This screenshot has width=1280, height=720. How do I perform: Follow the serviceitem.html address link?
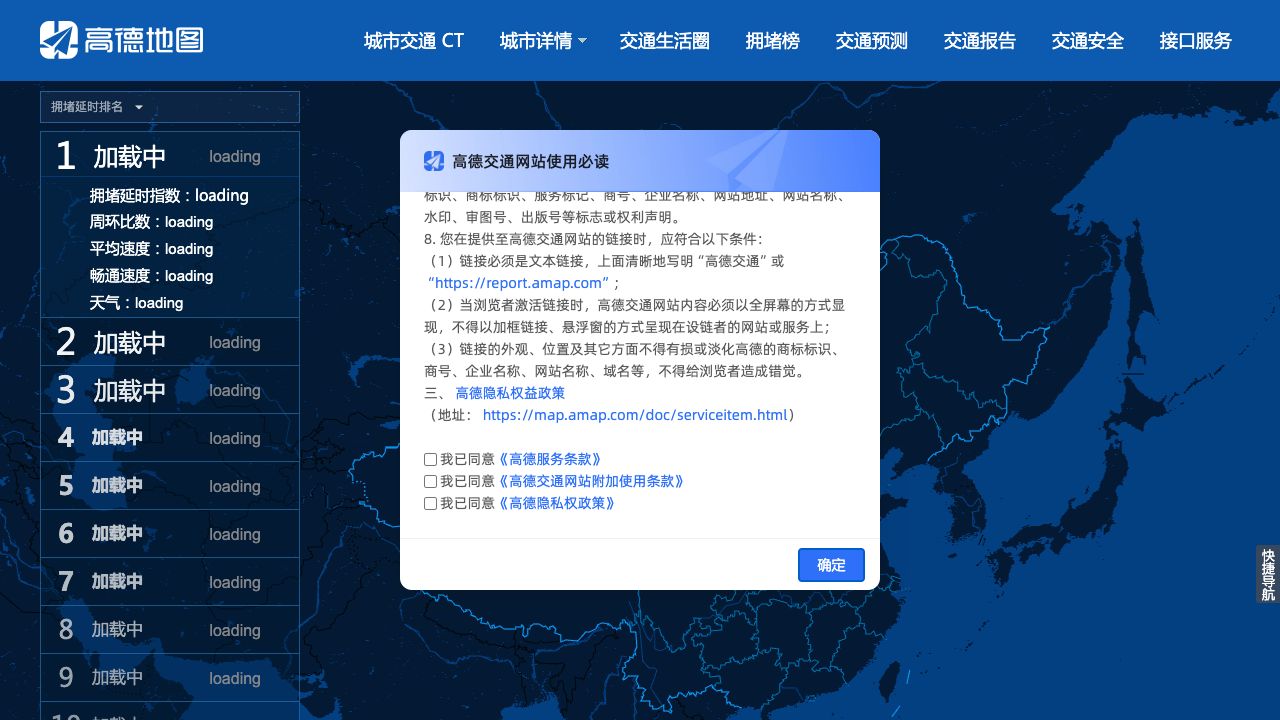tap(635, 415)
